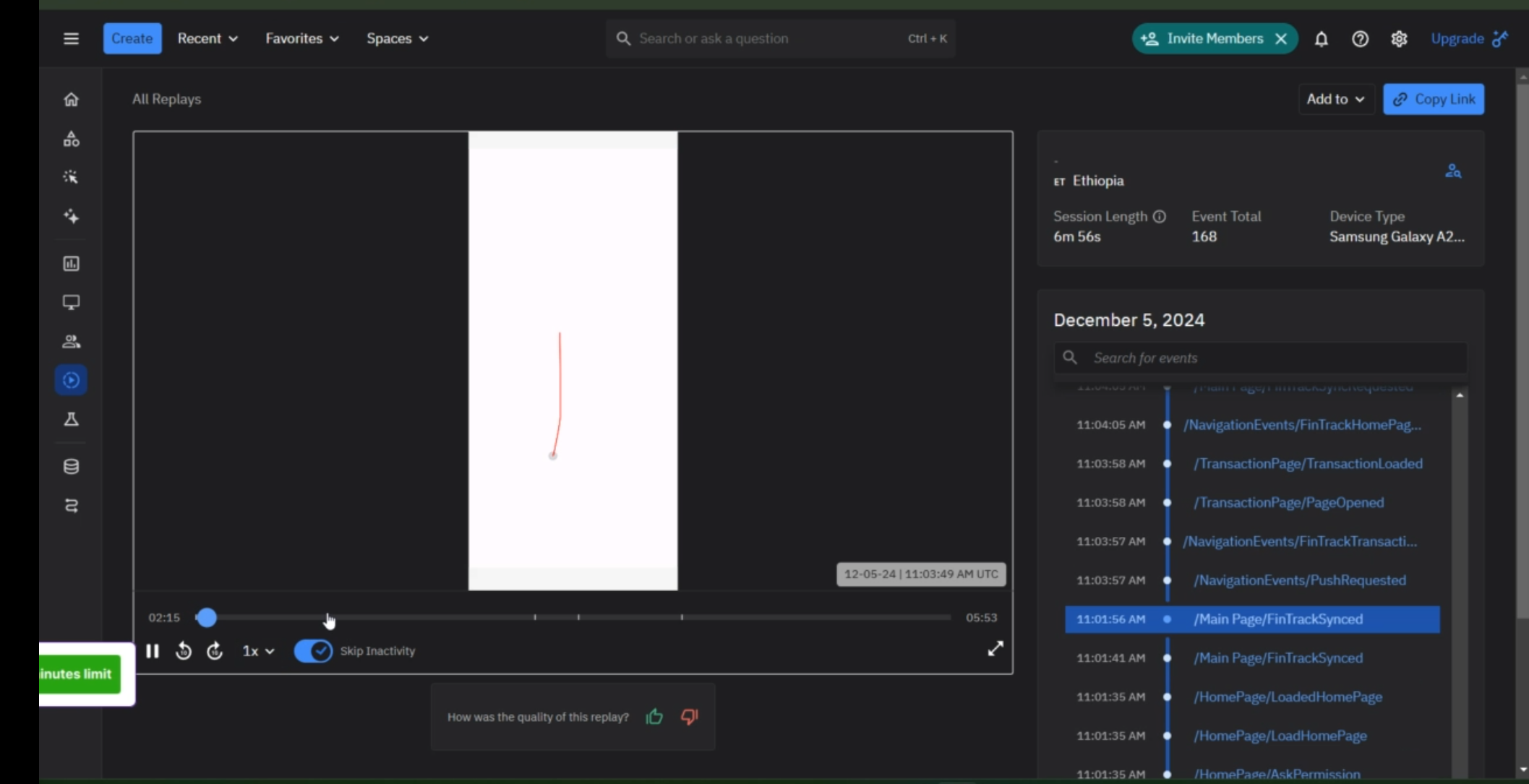This screenshot has height=784, width=1529.
Task: Open the help question mark icon
Action: (1360, 39)
